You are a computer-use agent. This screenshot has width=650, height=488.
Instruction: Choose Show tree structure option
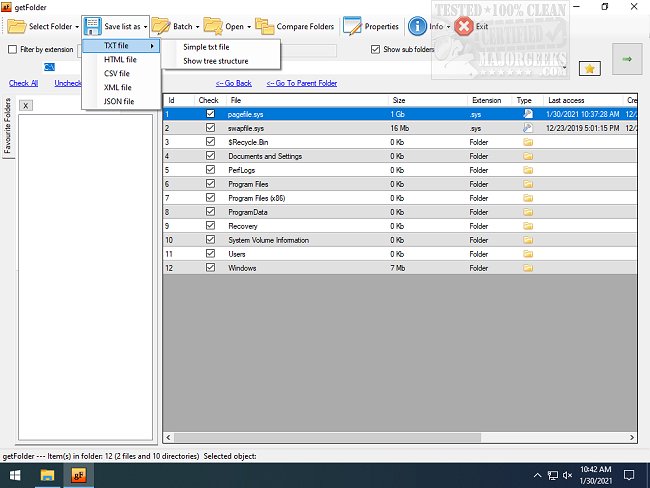click(x=221, y=61)
